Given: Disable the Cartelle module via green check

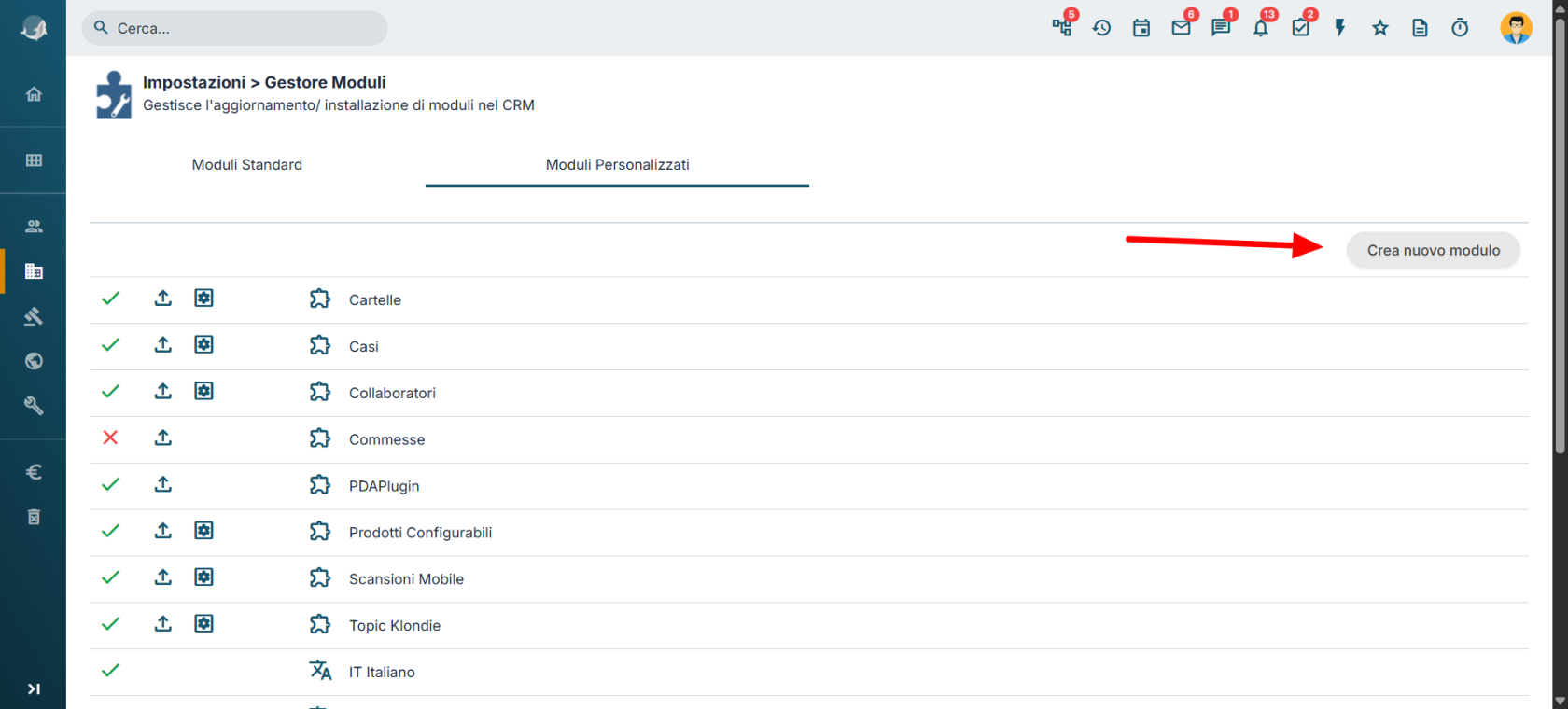Looking at the screenshot, I should point(110,299).
